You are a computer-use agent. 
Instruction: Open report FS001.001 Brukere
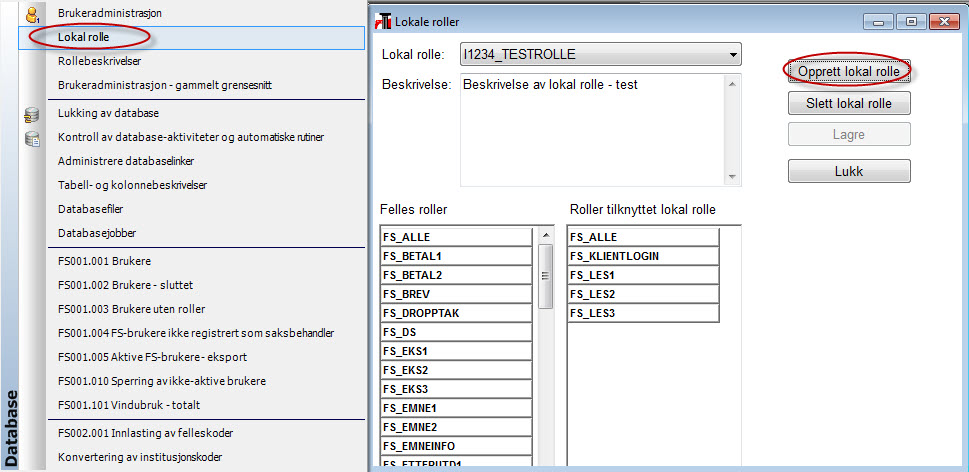click(104, 261)
